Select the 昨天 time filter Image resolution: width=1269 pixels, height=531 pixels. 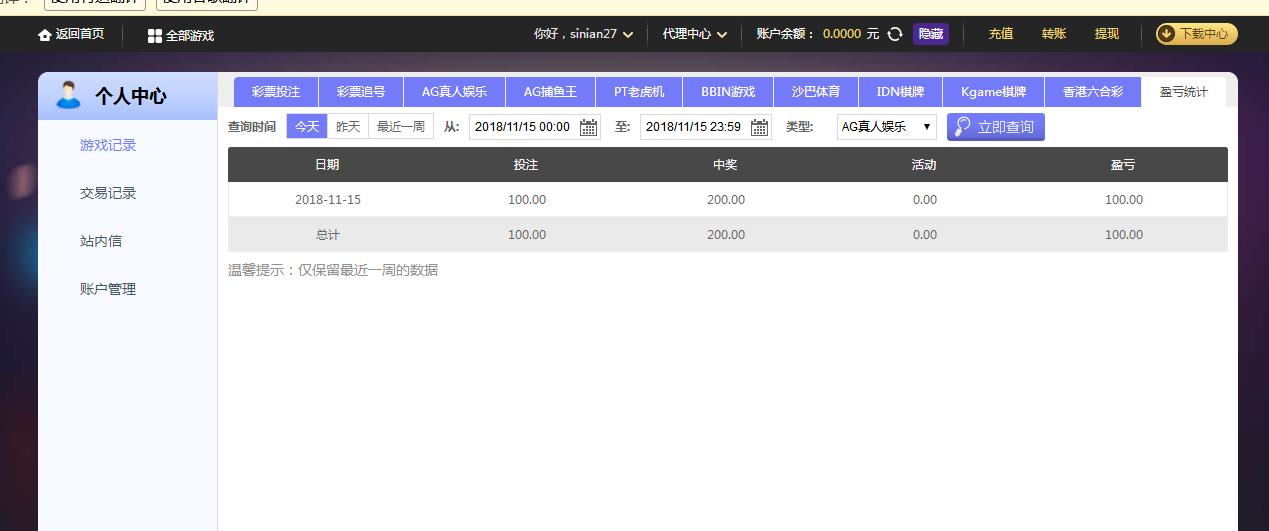(348, 127)
